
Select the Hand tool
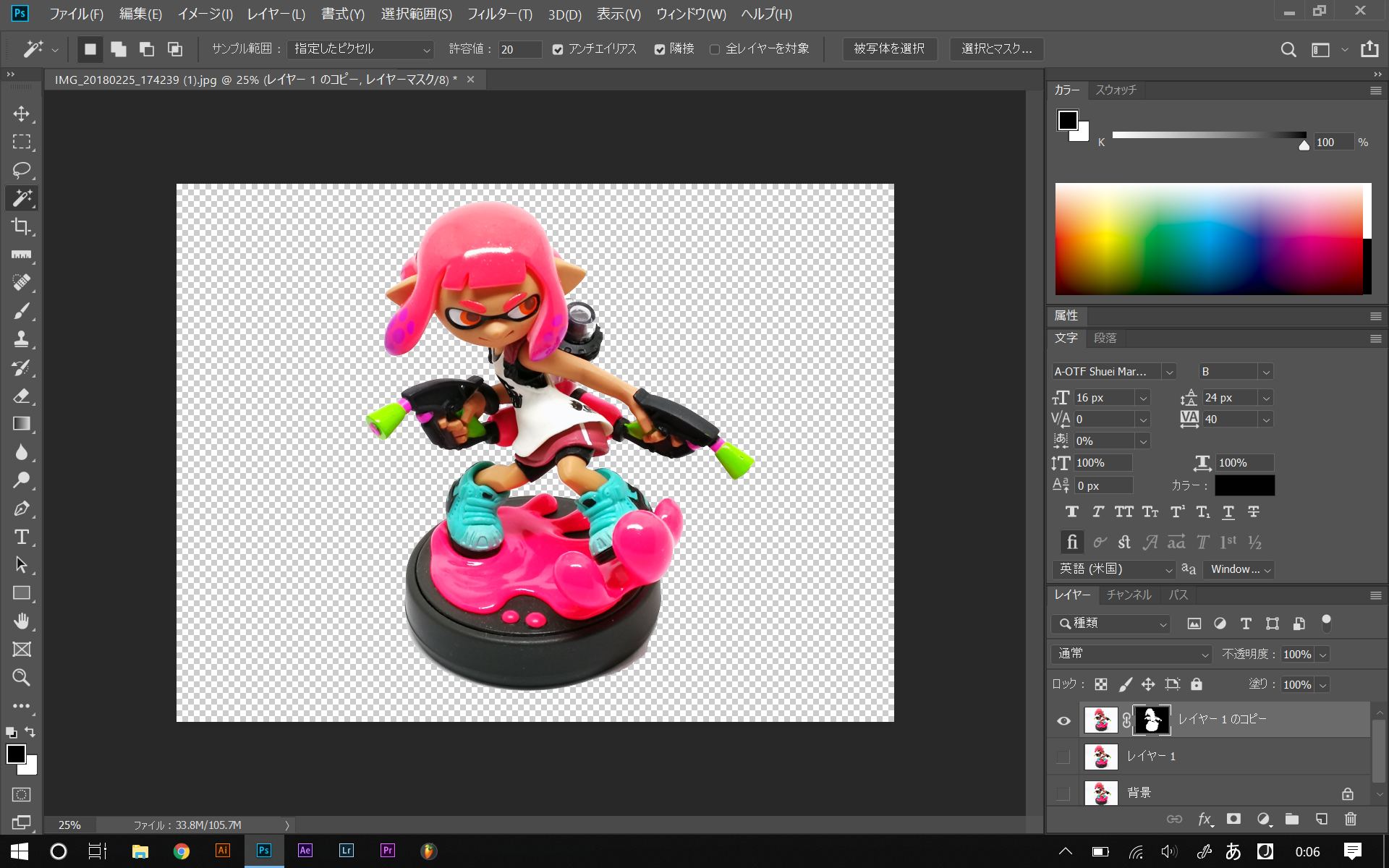(x=21, y=621)
